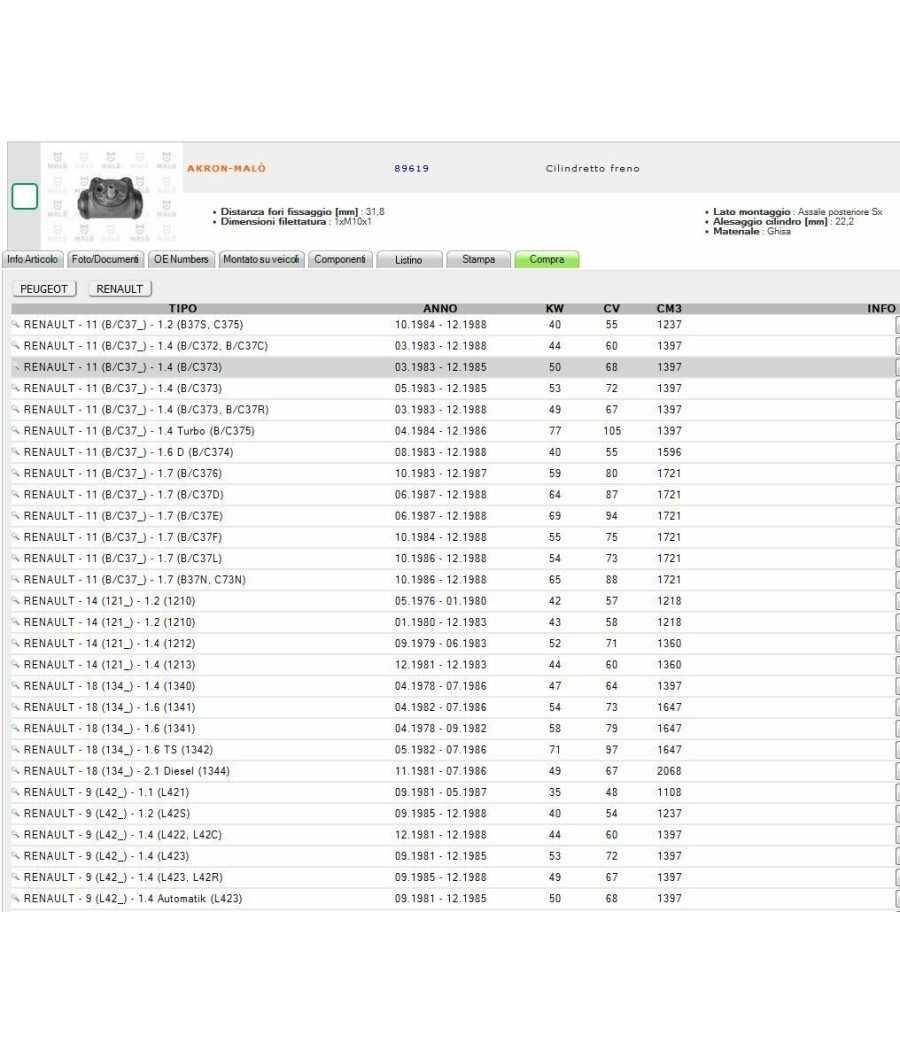The image size is (900, 1050).
Task: Click the 1108 CM3 value
Action: (x=669, y=792)
